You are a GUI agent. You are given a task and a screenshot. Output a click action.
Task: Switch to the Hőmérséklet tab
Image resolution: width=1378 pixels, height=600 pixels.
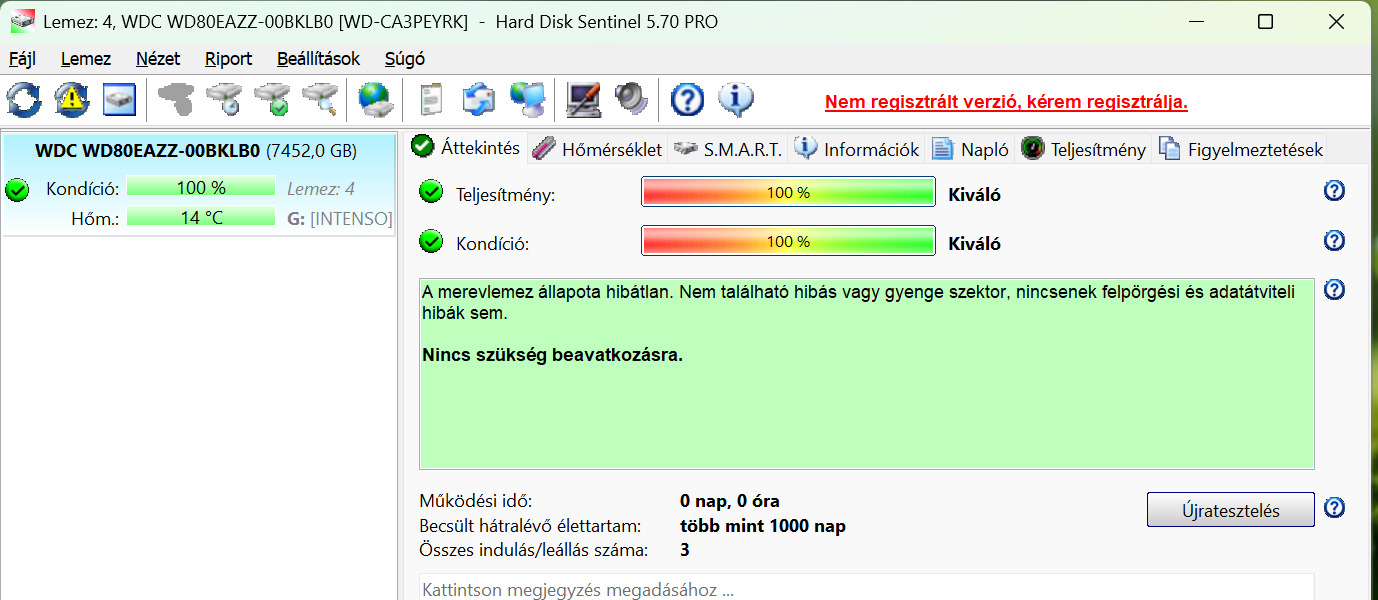coord(597,150)
